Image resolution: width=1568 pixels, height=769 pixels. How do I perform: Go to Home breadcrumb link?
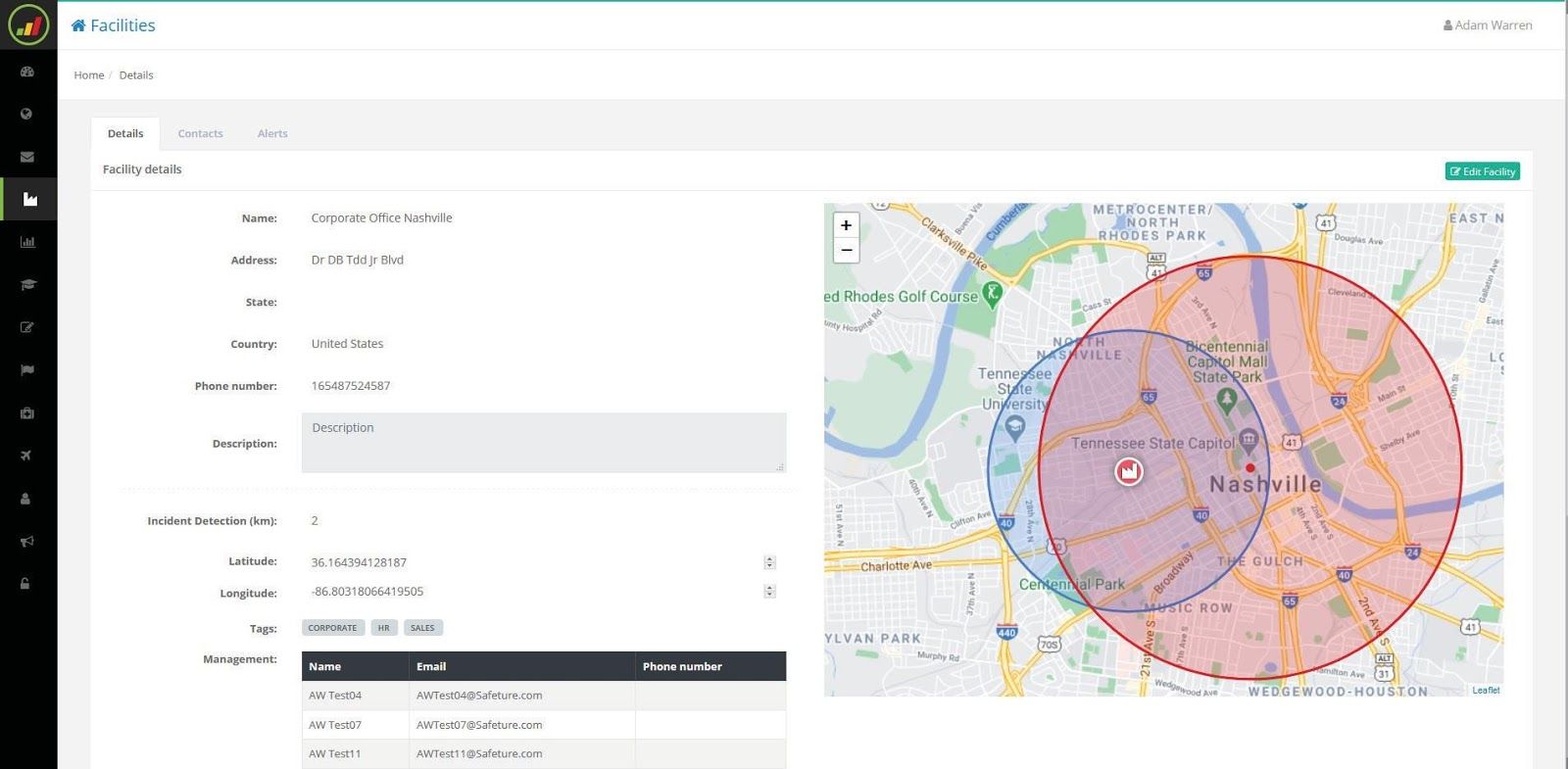(89, 75)
